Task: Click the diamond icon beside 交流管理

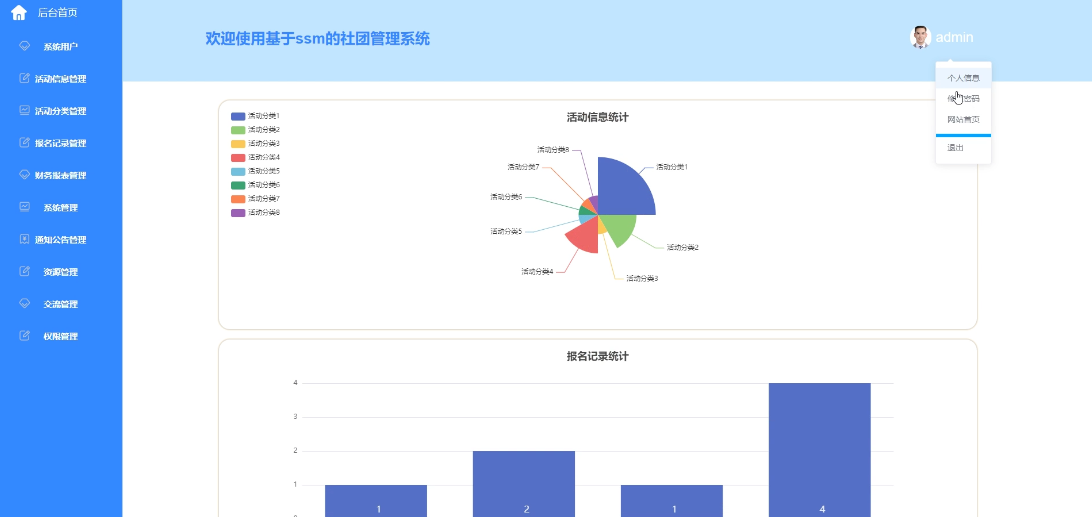Action: [24, 303]
